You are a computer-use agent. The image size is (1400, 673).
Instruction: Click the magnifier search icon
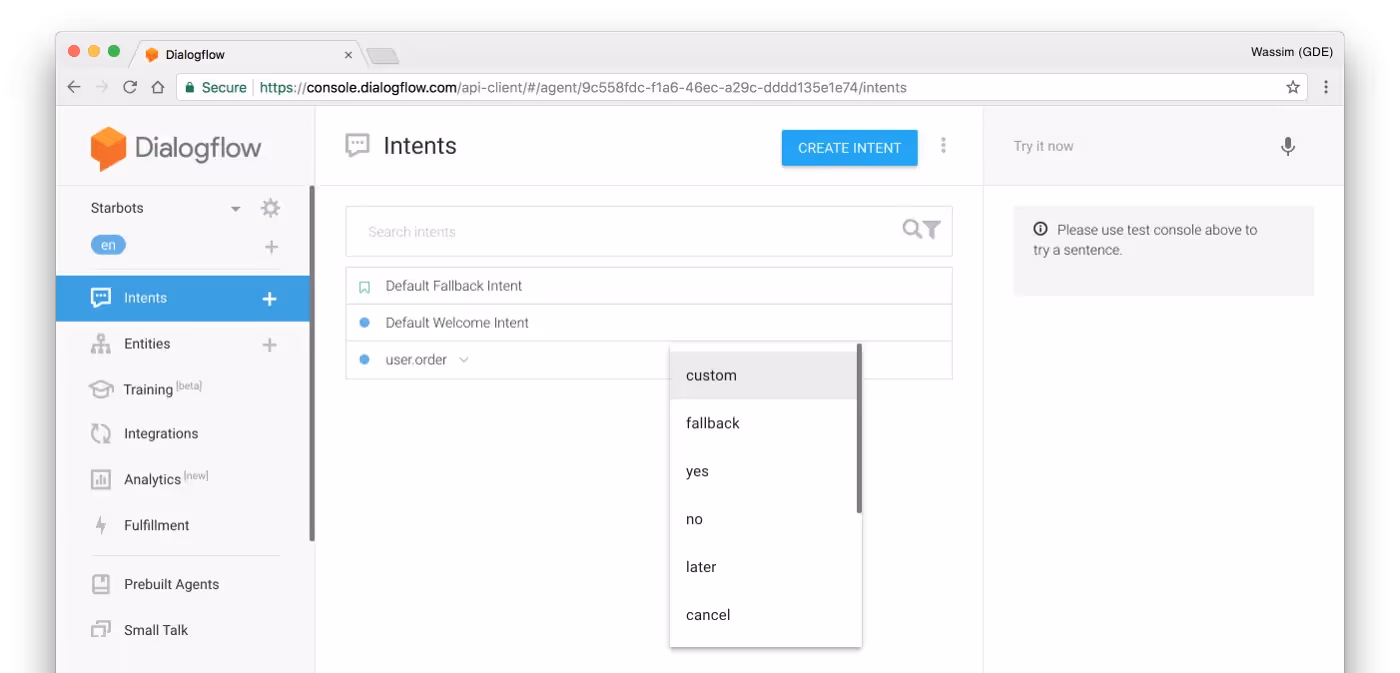912,229
